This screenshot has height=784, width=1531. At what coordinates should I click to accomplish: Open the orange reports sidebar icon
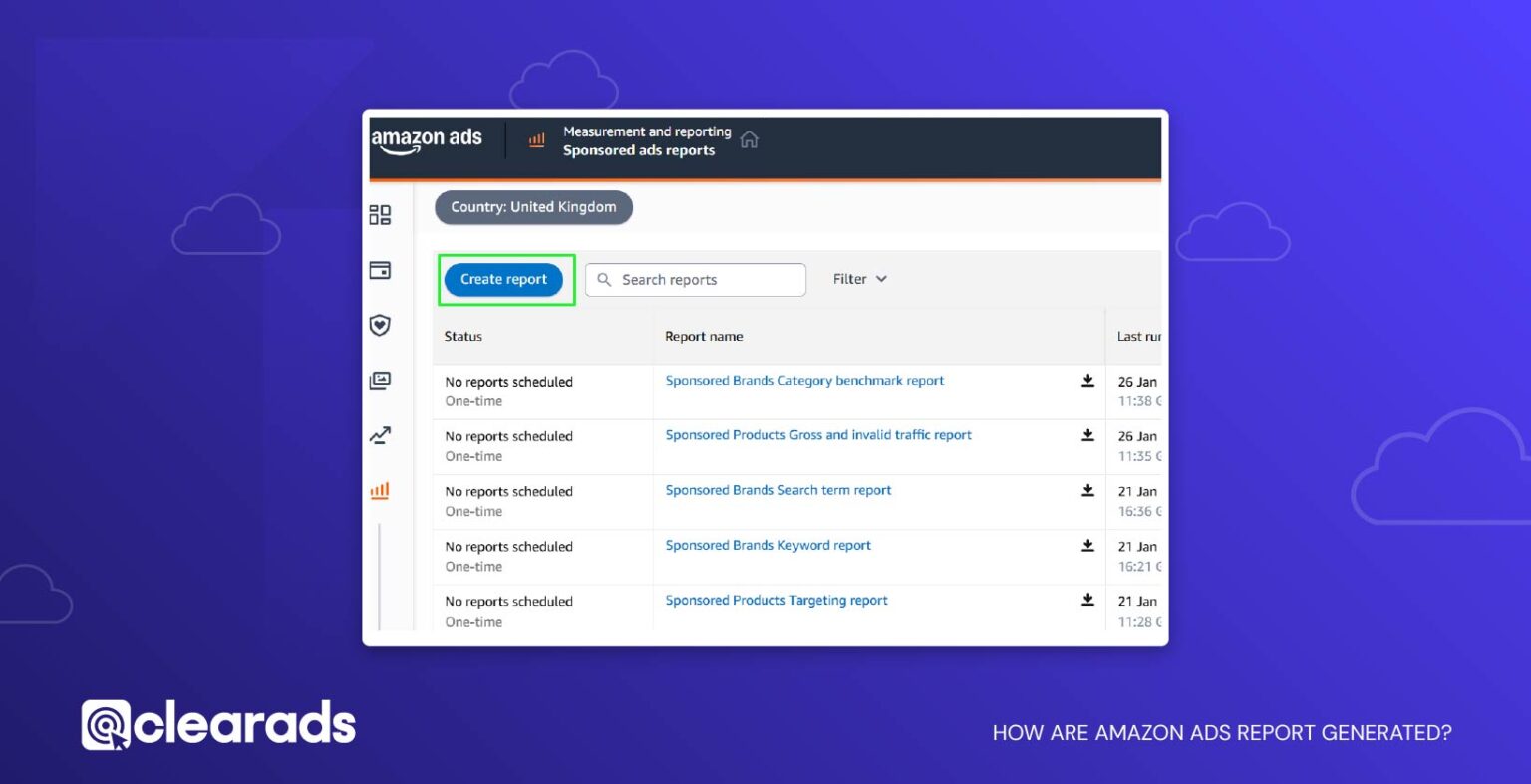[x=380, y=490]
